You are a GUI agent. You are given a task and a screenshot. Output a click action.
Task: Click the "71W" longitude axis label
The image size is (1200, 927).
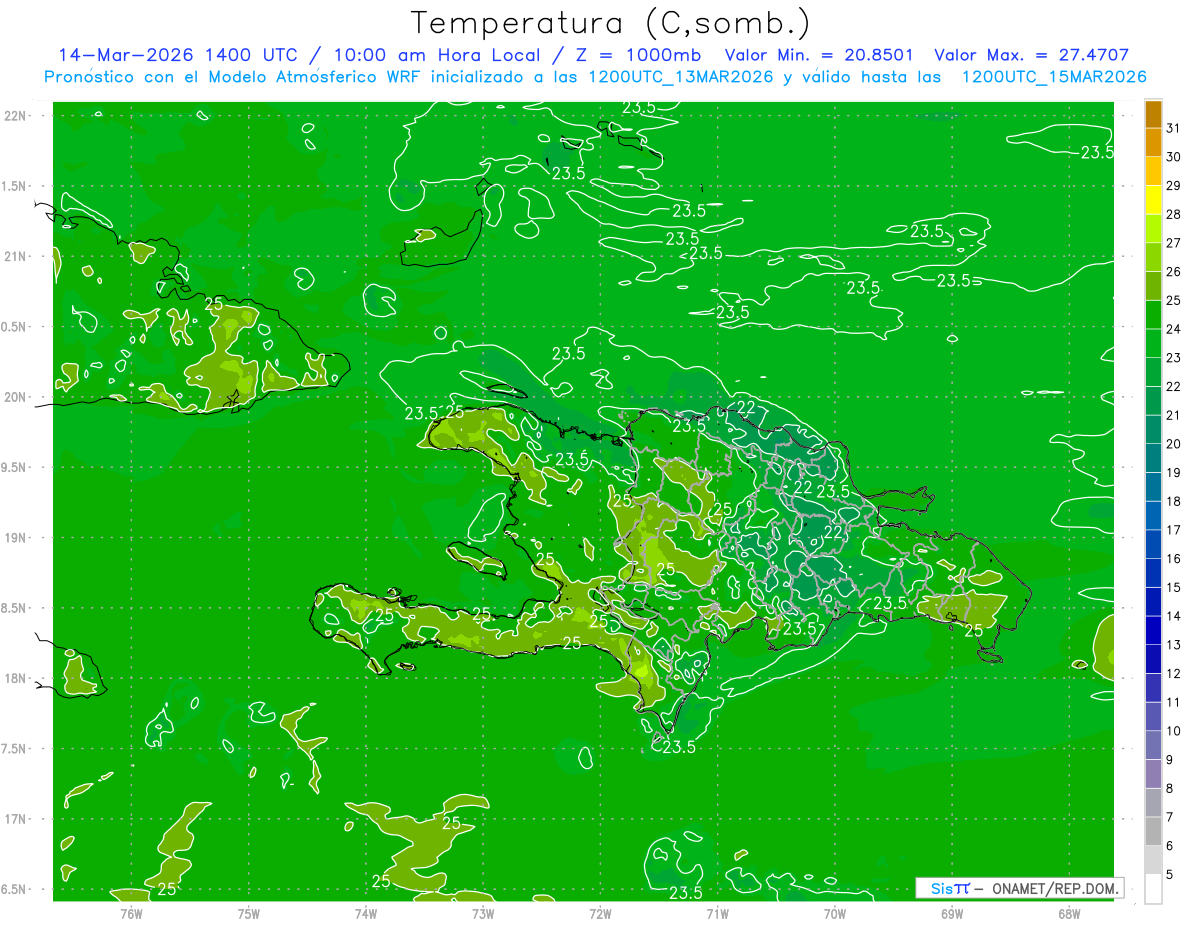point(717,913)
